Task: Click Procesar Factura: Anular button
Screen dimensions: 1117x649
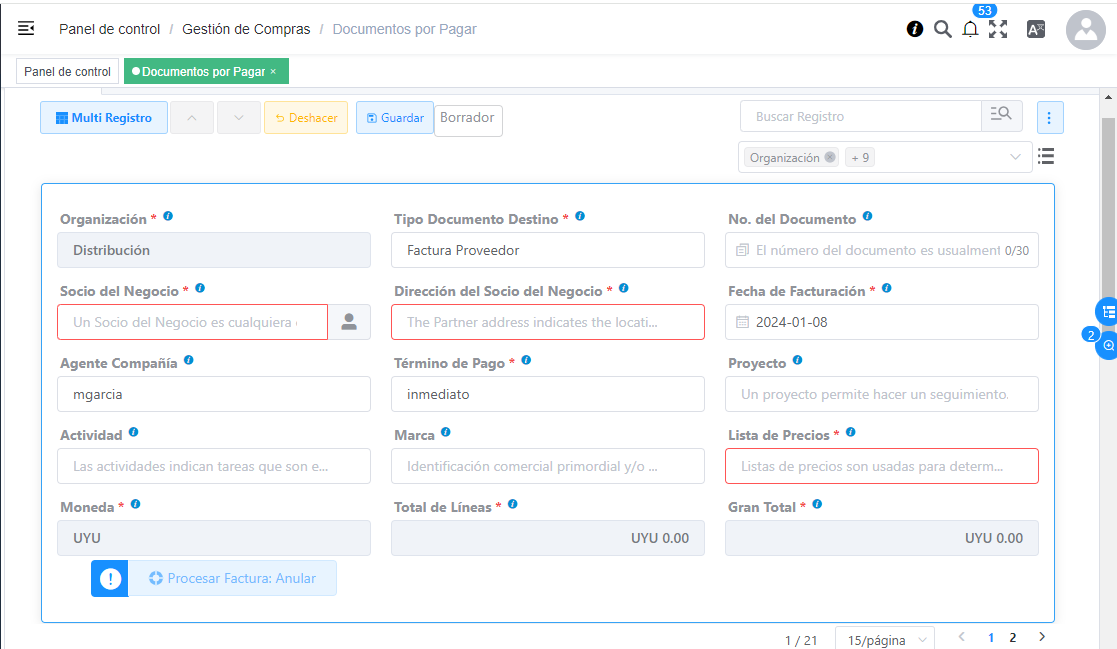Action: (x=232, y=578)
